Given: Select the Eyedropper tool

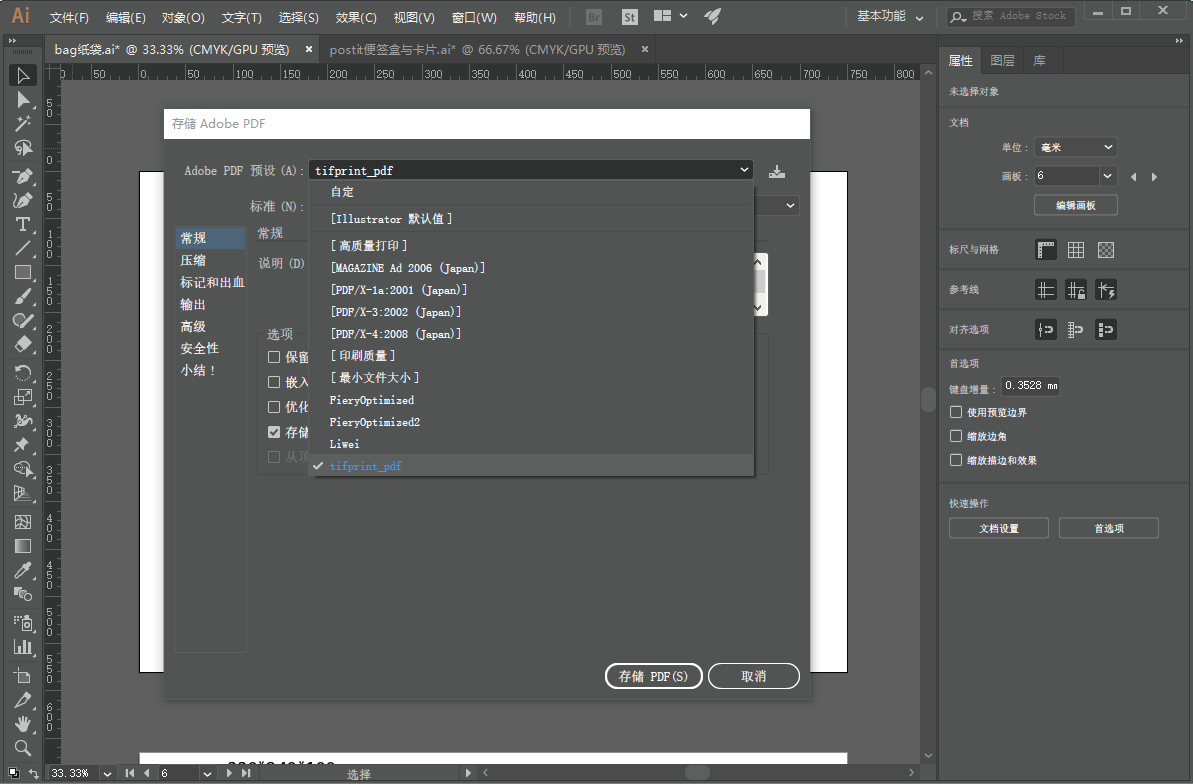Looking at the screenshot, I should [x=23, y=570].
